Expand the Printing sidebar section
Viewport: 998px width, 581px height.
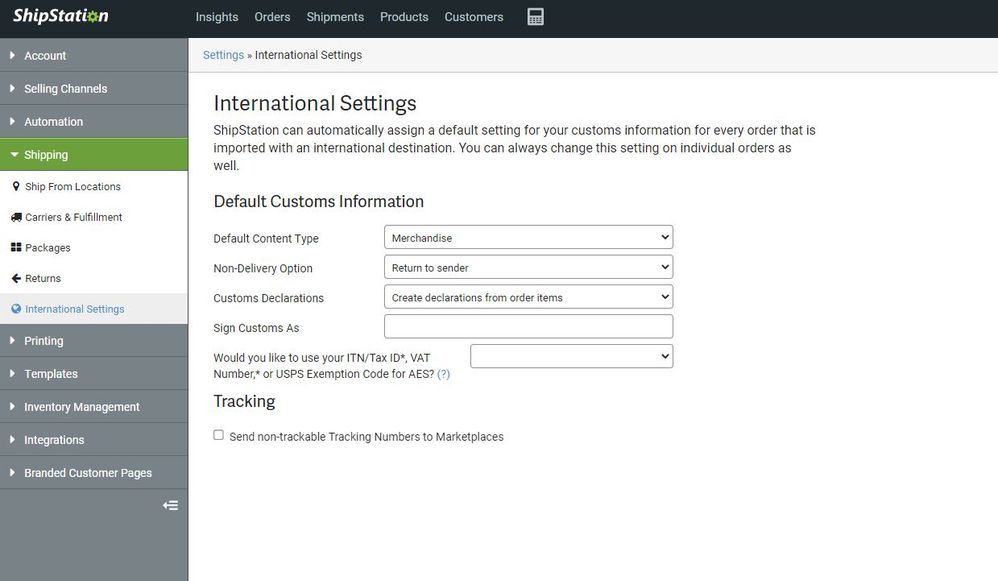(x=43, y=341)
